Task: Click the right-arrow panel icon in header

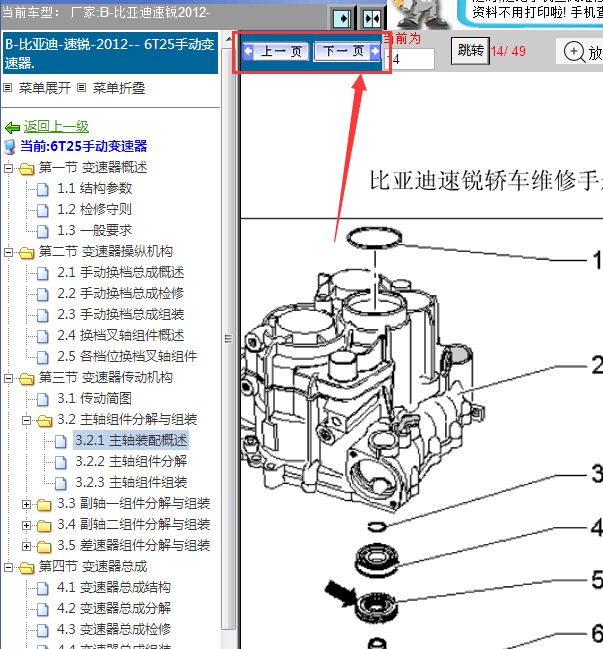Action: (344, 19)
